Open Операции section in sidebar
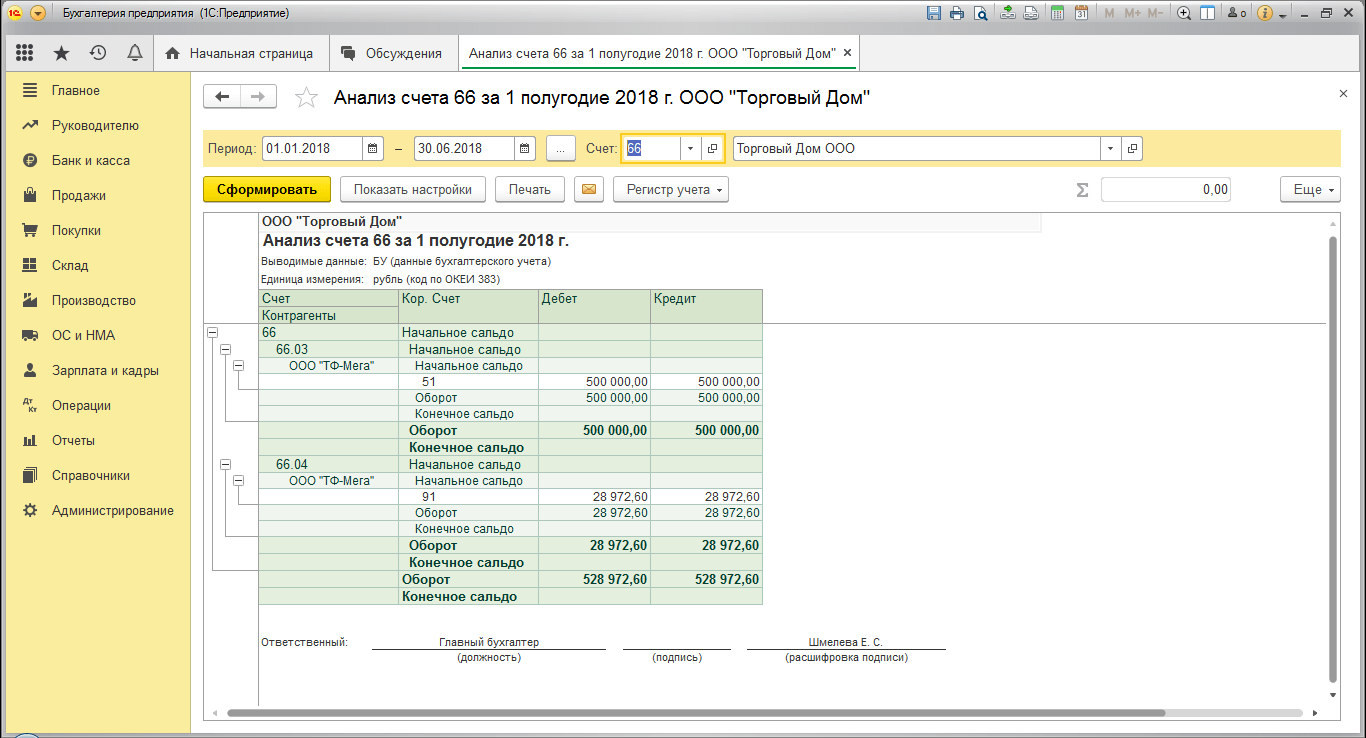The image size is (1366, 738). 98,405
